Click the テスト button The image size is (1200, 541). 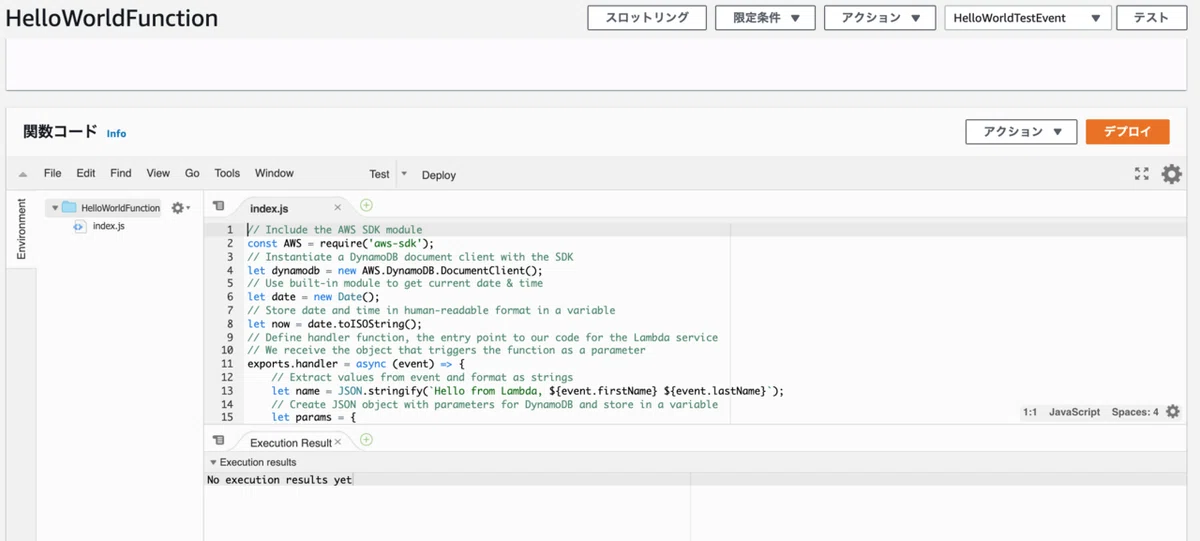(1151, 18)
